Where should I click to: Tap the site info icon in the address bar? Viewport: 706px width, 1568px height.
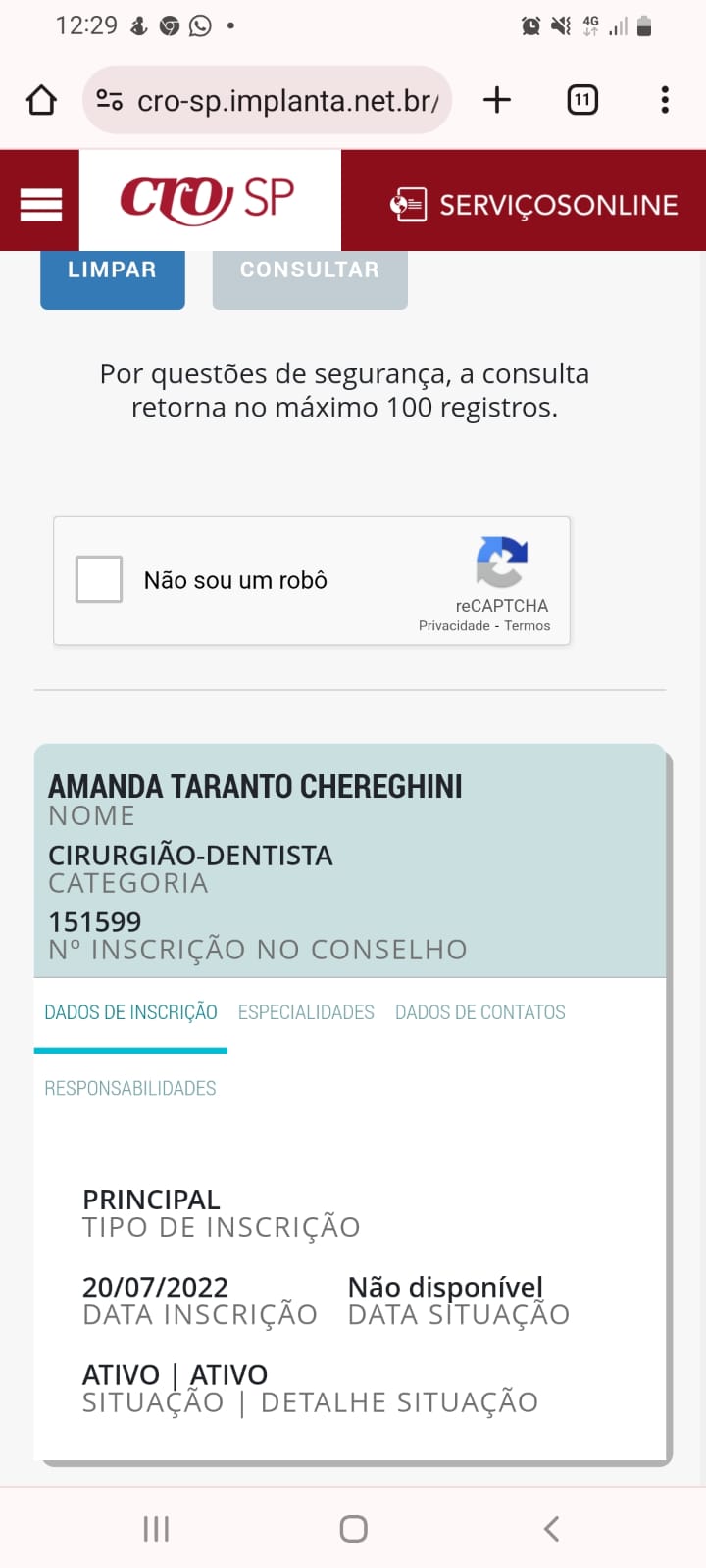(109, 100)
